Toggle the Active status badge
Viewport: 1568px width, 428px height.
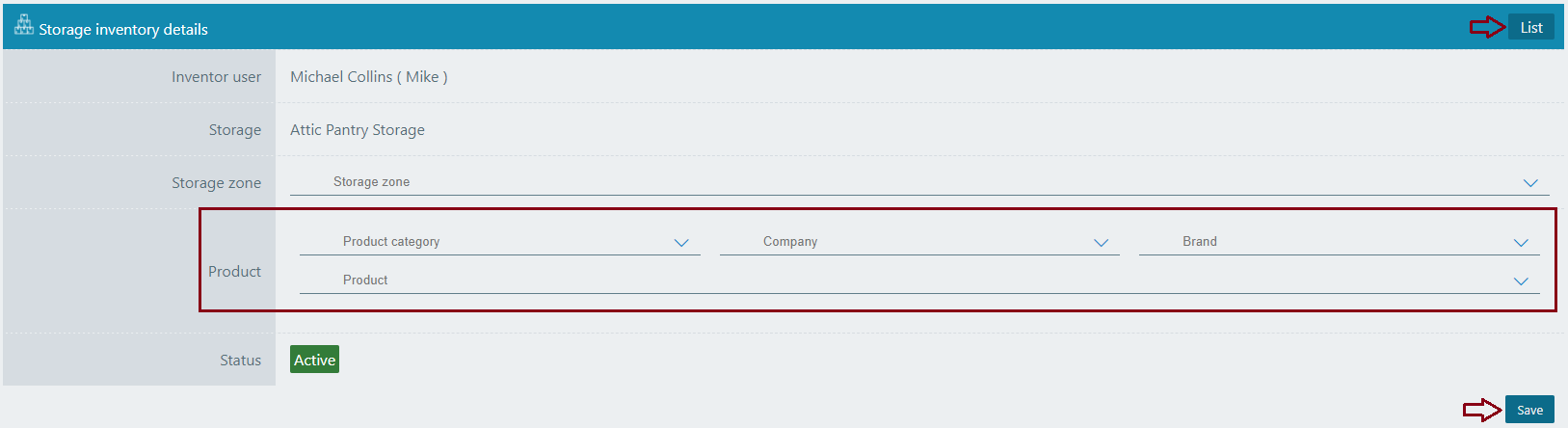click(314, 360)
